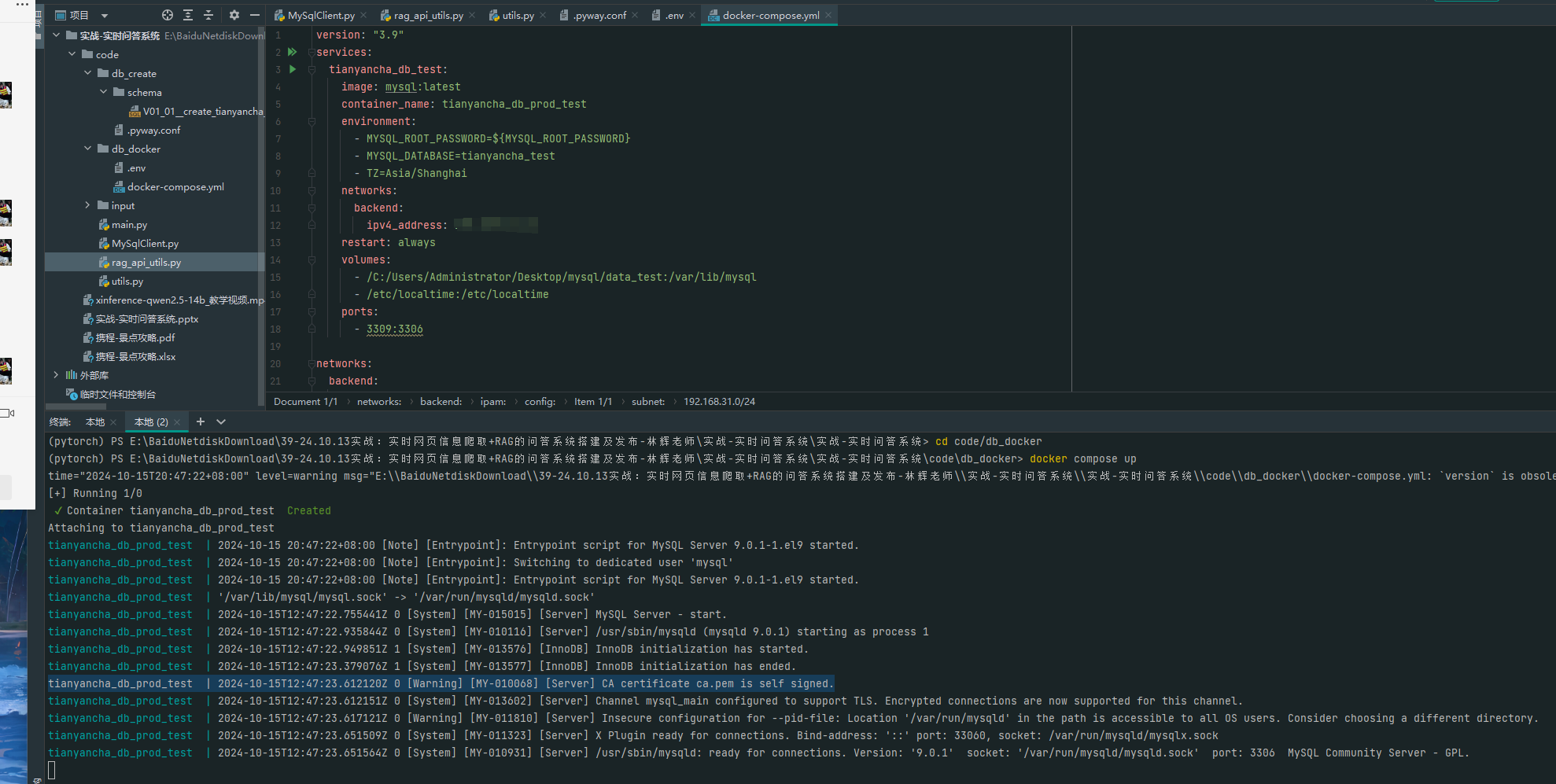This screenshot has width=1556, height=784.
Task: Open the terminal options dropdown arrow
Action: click(x=221, y=422)
